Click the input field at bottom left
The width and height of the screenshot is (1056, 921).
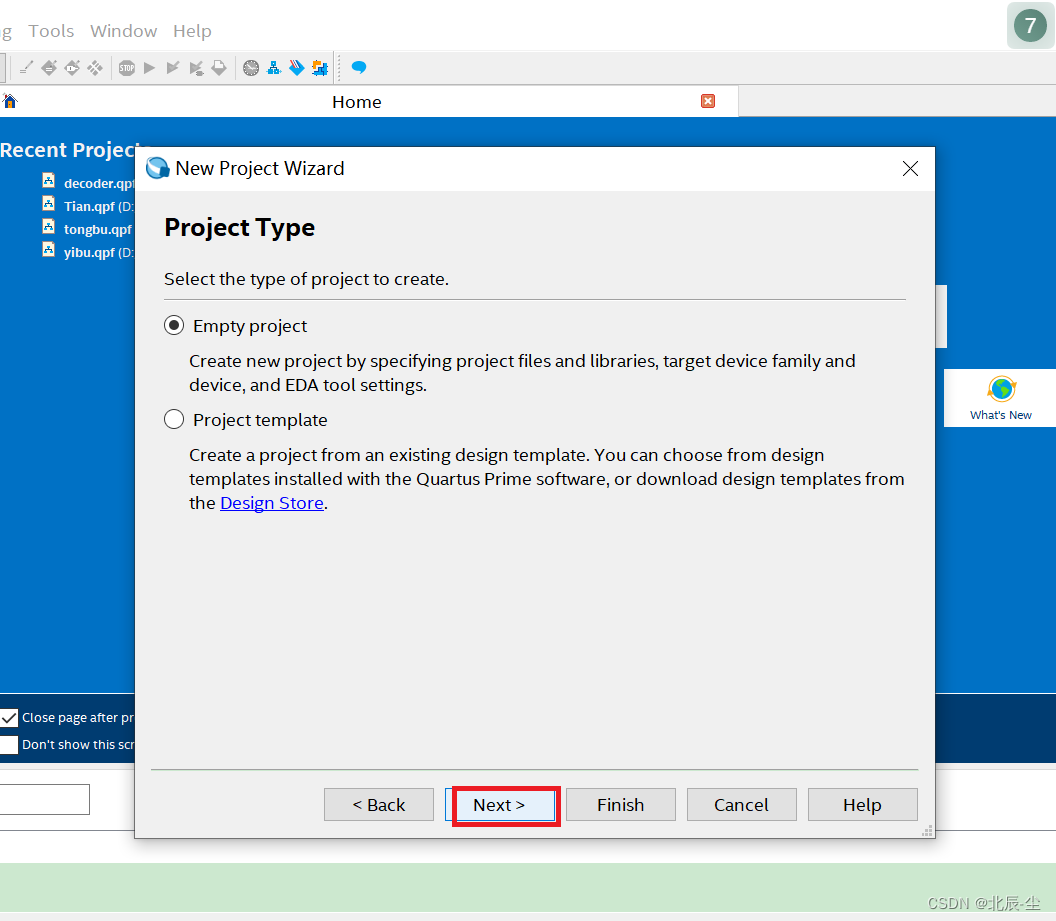pyautogui.click(x=44, y=799)
